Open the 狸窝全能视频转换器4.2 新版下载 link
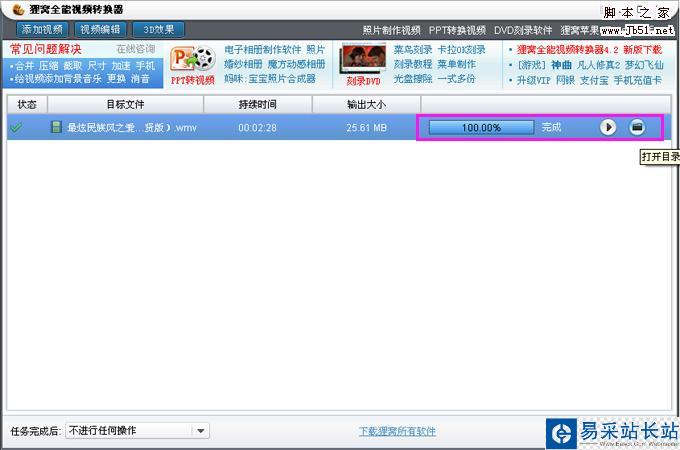Viewport: 680px width, 450px height. click(x=589, y=49)
